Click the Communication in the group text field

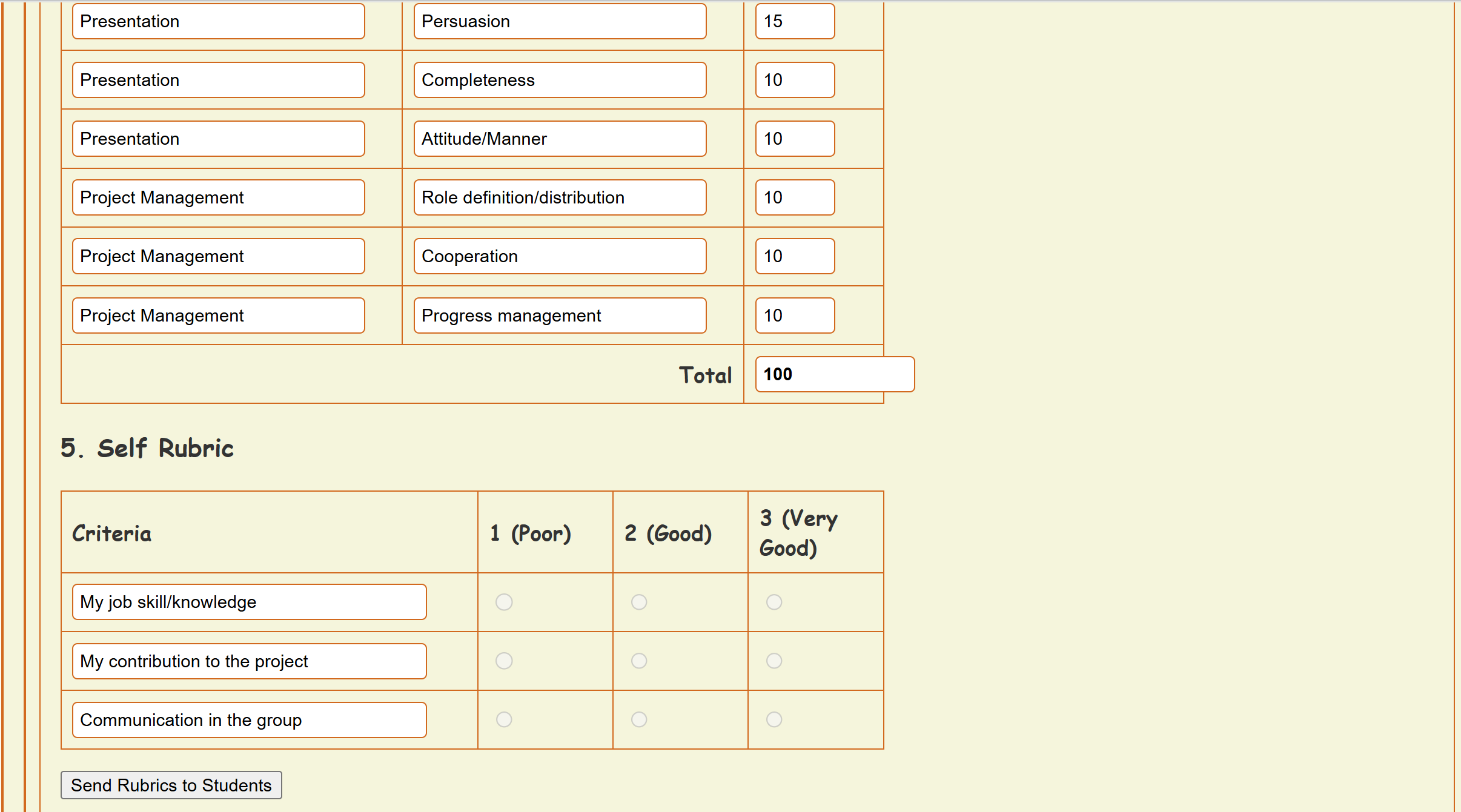[249, 720]
